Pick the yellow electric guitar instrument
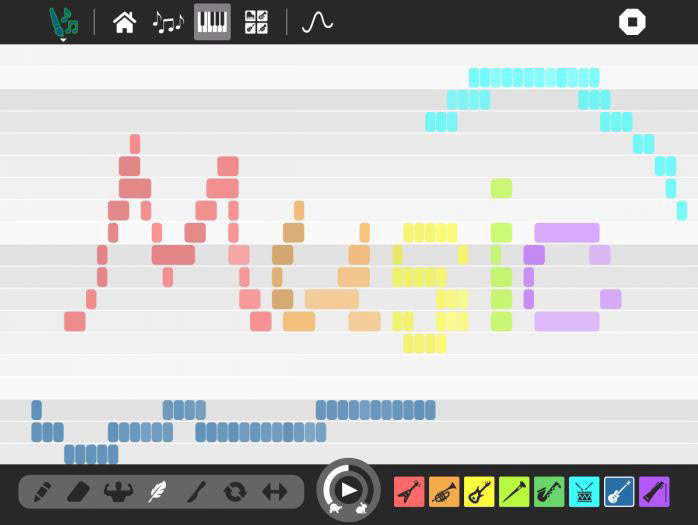Viewport: 698px width, 525px height. point(479,492)
